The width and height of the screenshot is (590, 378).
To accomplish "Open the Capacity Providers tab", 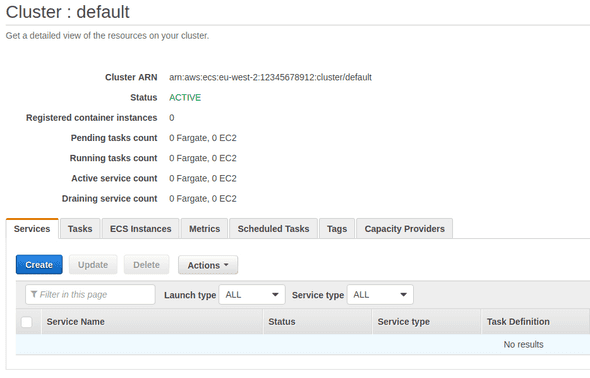I will tap(404, 229).
